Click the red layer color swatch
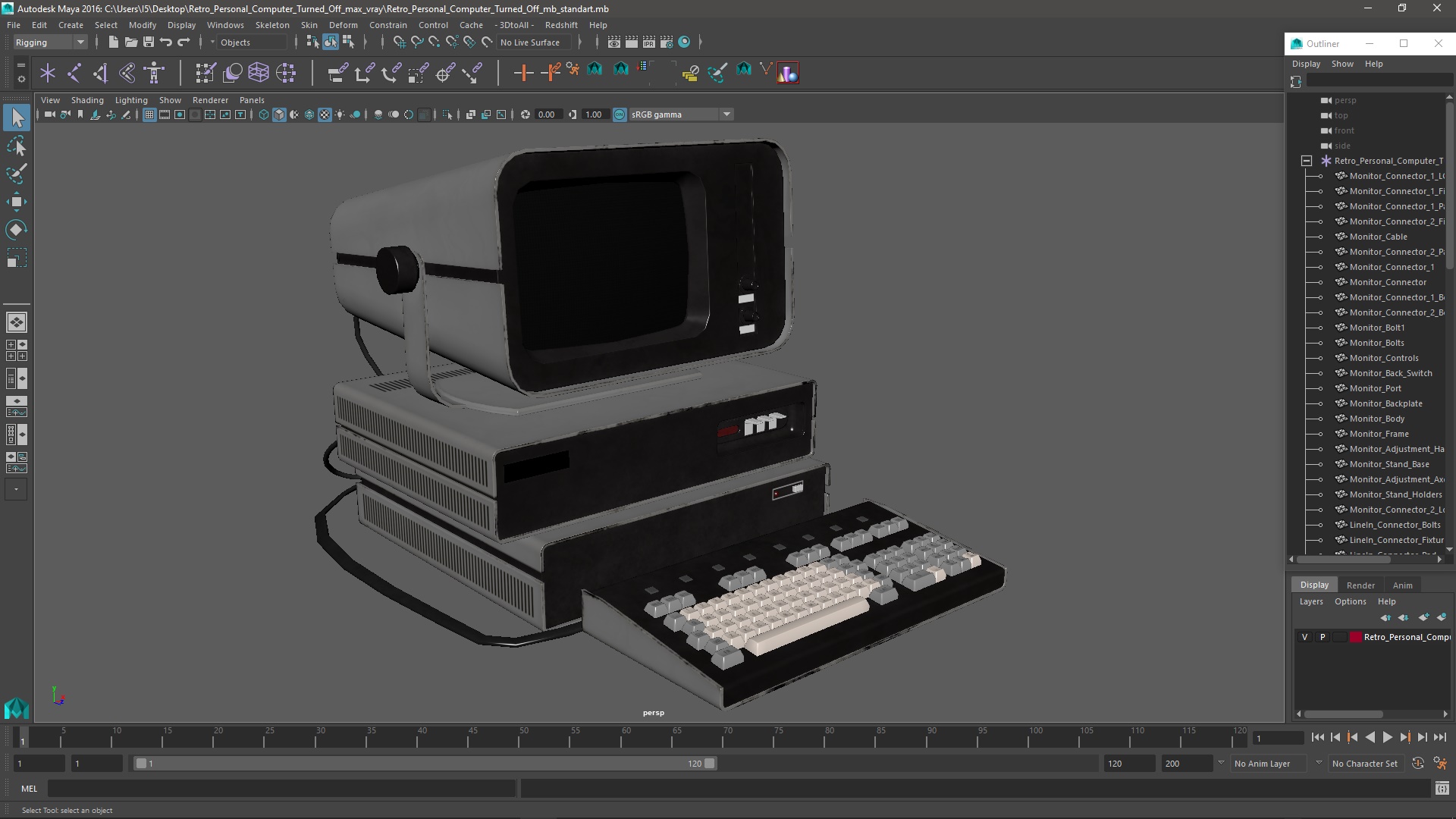Viewport: 1456px width, 819px height. tap(1355, 637)
